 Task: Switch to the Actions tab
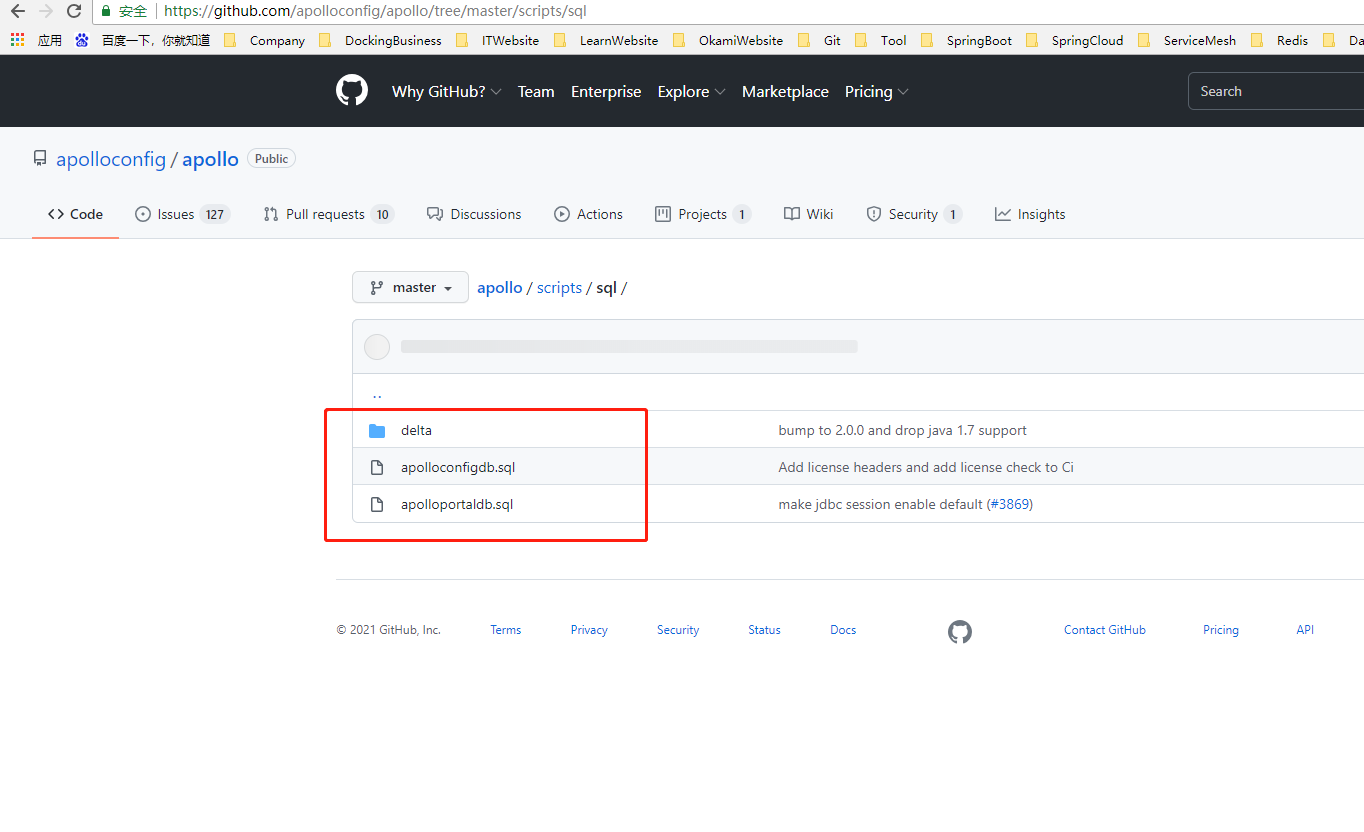tap(588, 214)
